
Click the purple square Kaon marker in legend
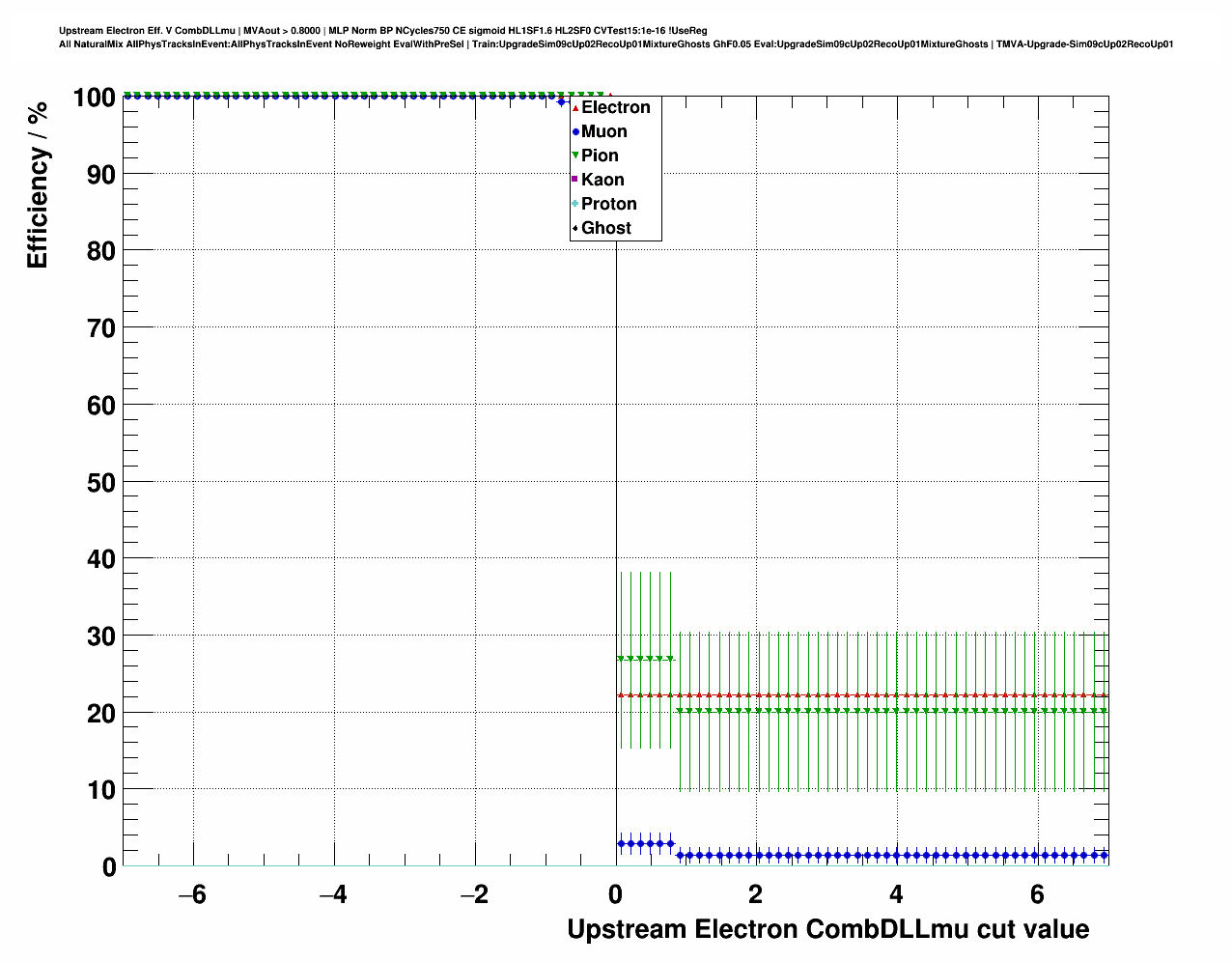pyautogui.click(x=575, y=181)
